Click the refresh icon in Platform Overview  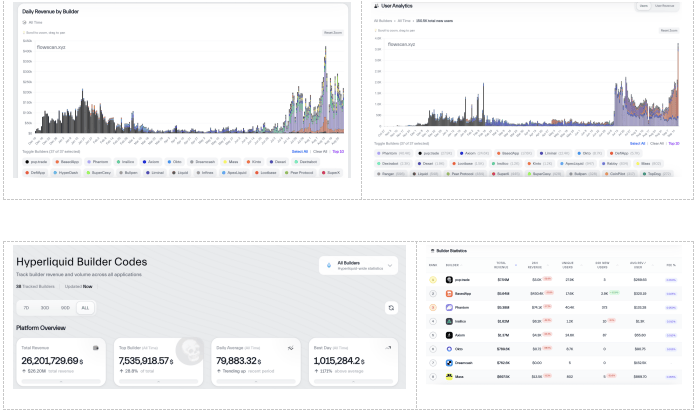(x=391, y=308)
